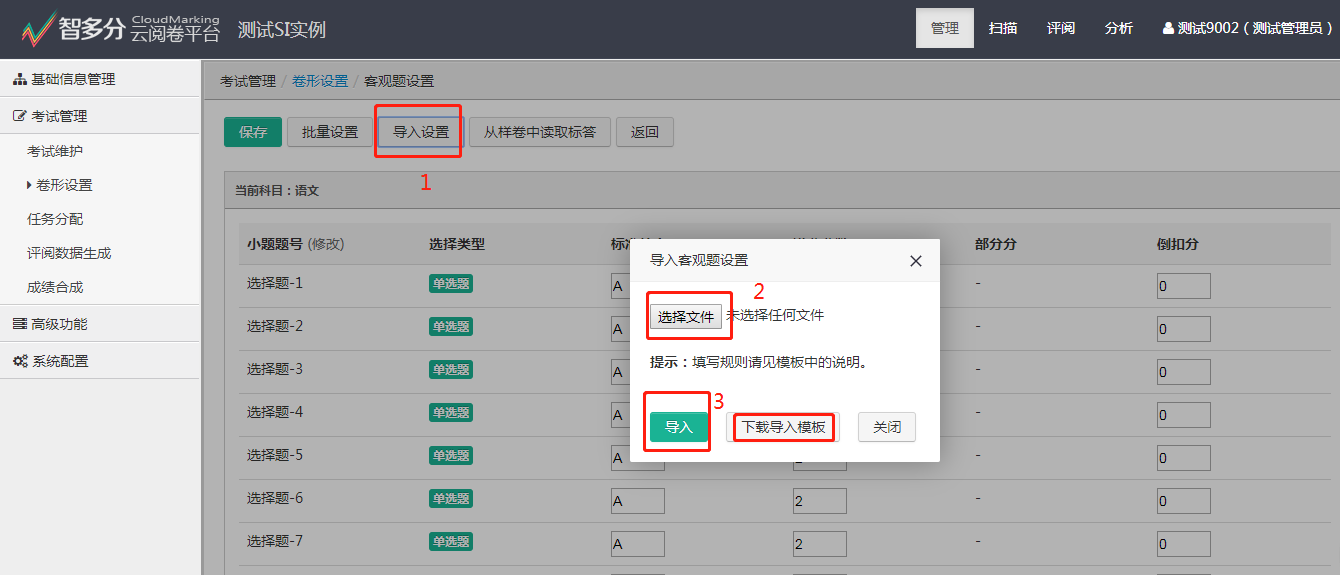Click the answer field of 选择题-7

[638, 544]
